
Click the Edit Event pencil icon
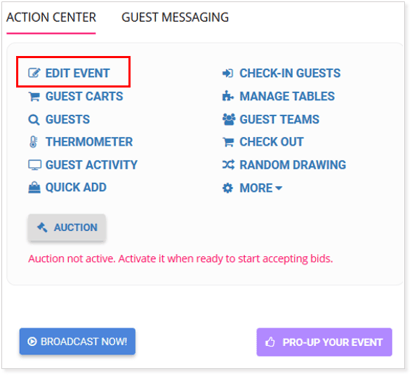click(x=34, y=73)
